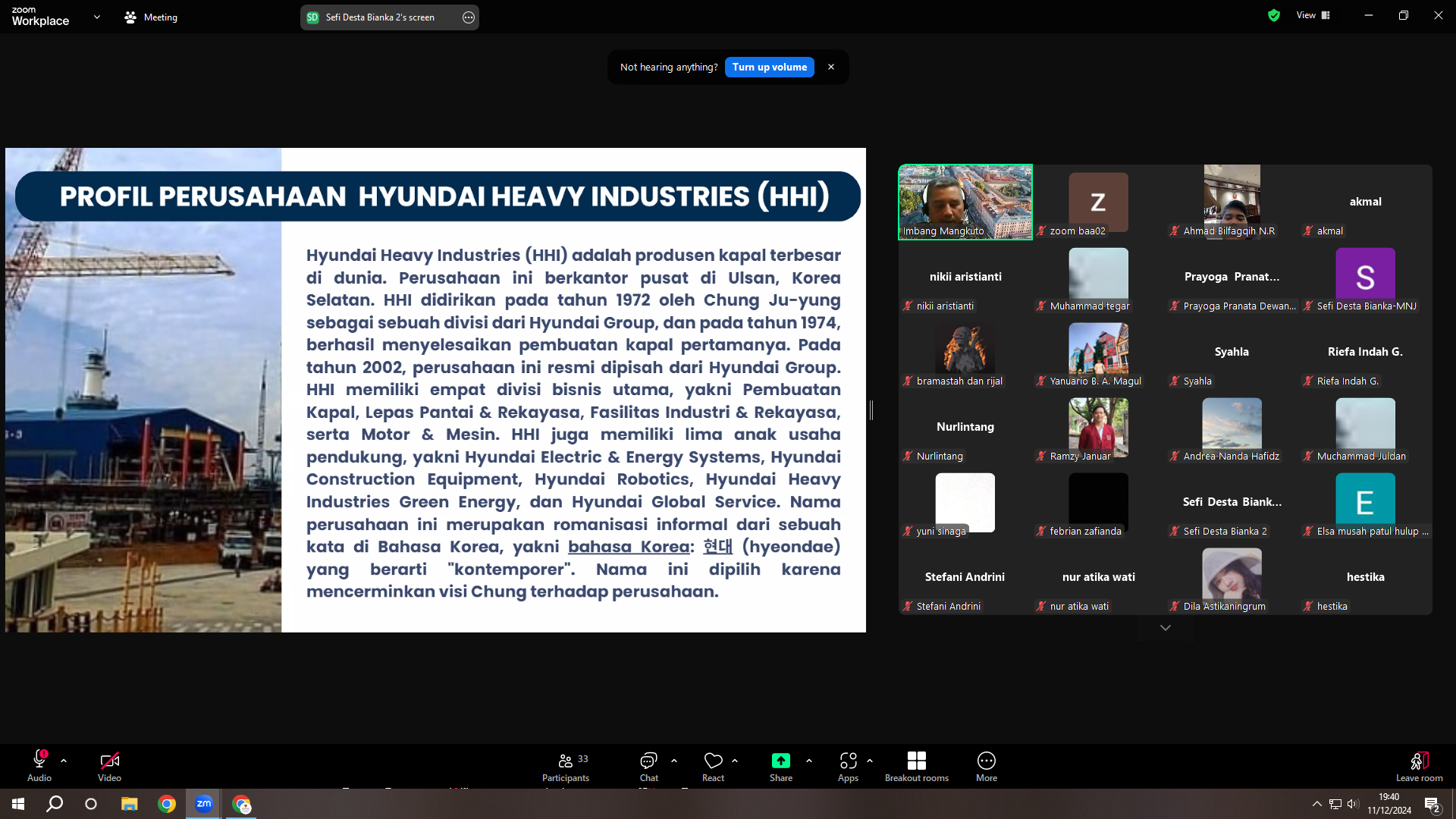Expand the apps options arrow beside Apps

coord(870,760)
